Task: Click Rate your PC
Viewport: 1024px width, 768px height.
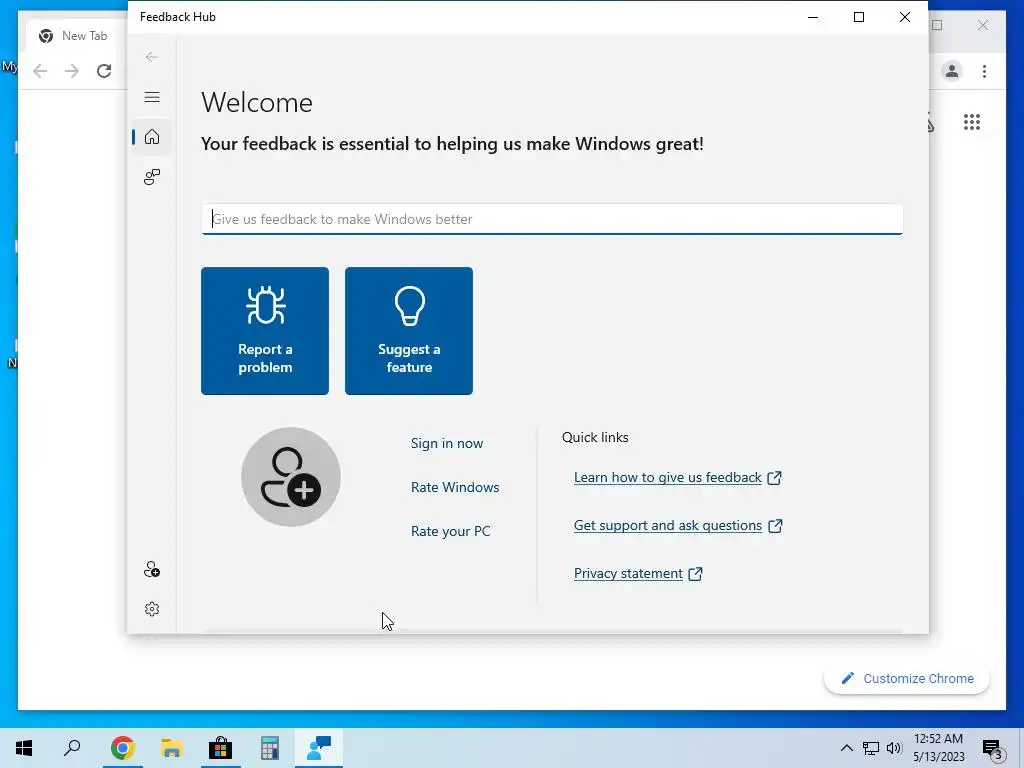Action: point(450,531)
